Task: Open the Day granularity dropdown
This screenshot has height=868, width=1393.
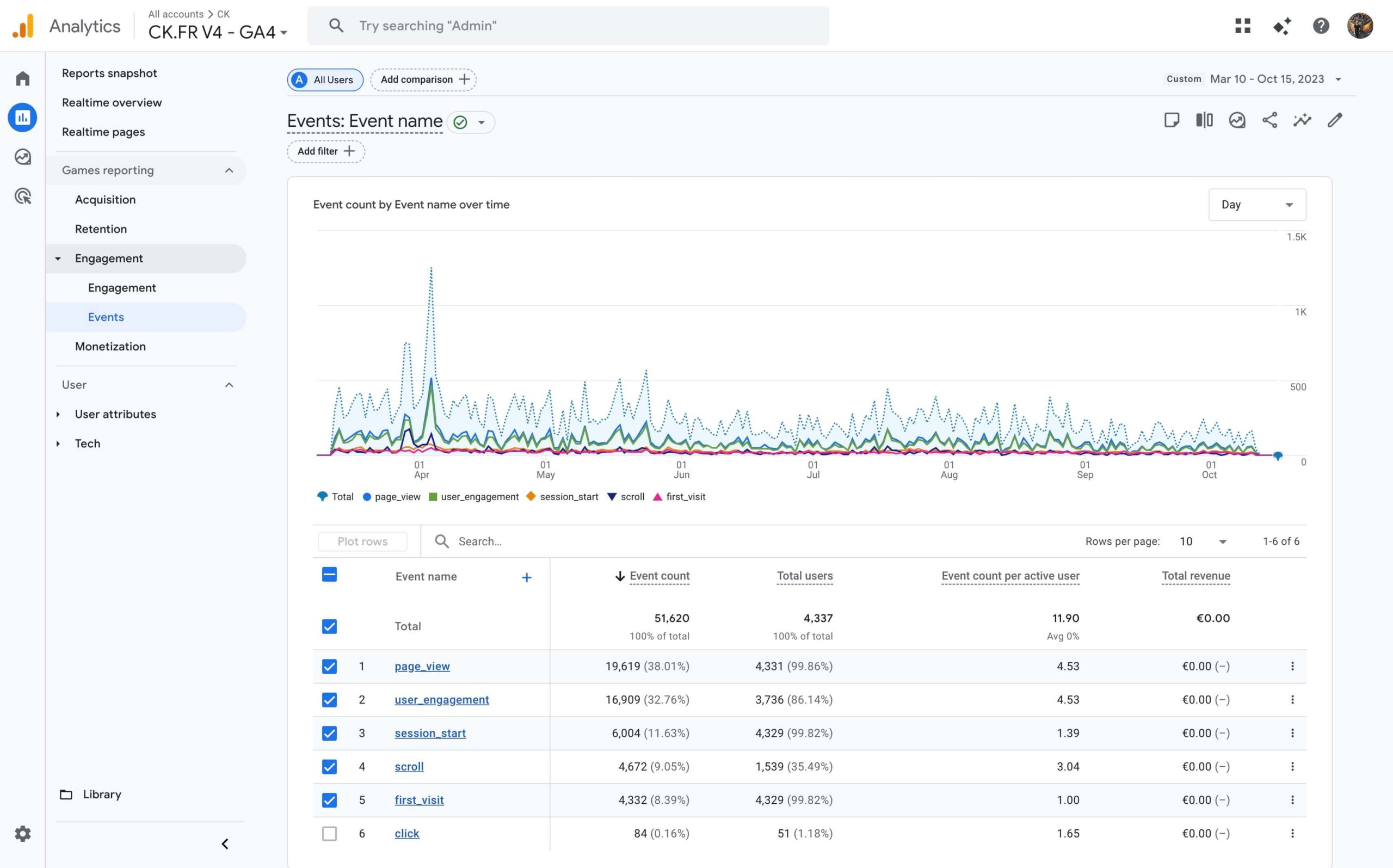Action: coord(1257,205)
